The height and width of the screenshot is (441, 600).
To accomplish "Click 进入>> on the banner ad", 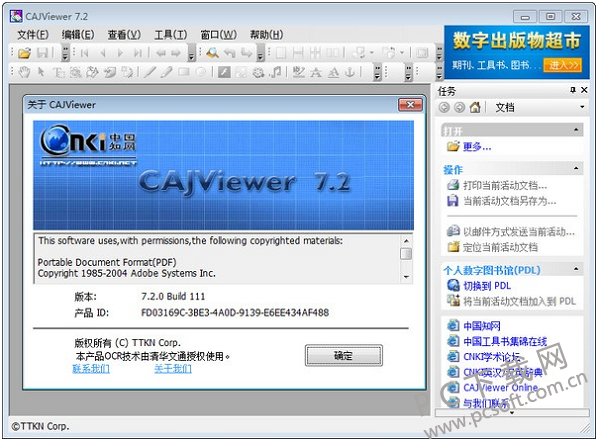I will coord(562,65).
